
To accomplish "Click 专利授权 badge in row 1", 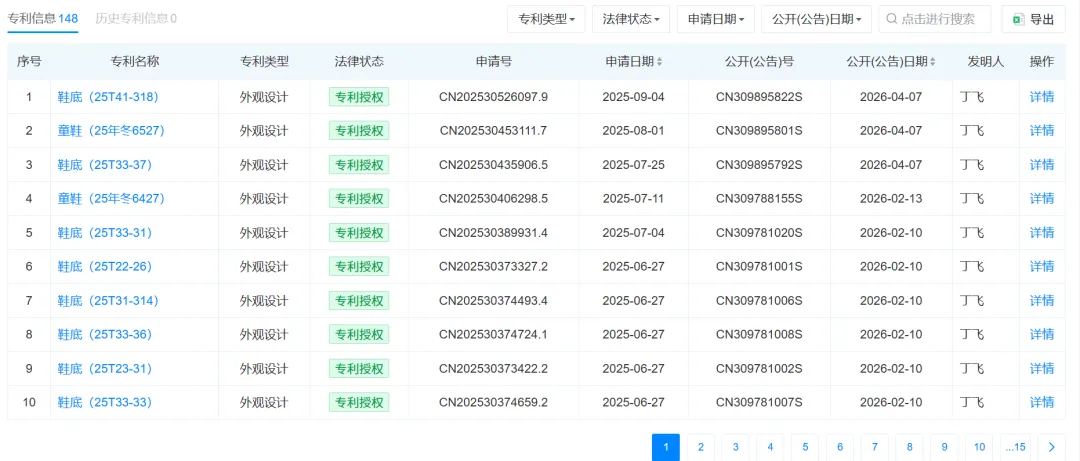I will [359, 97].
